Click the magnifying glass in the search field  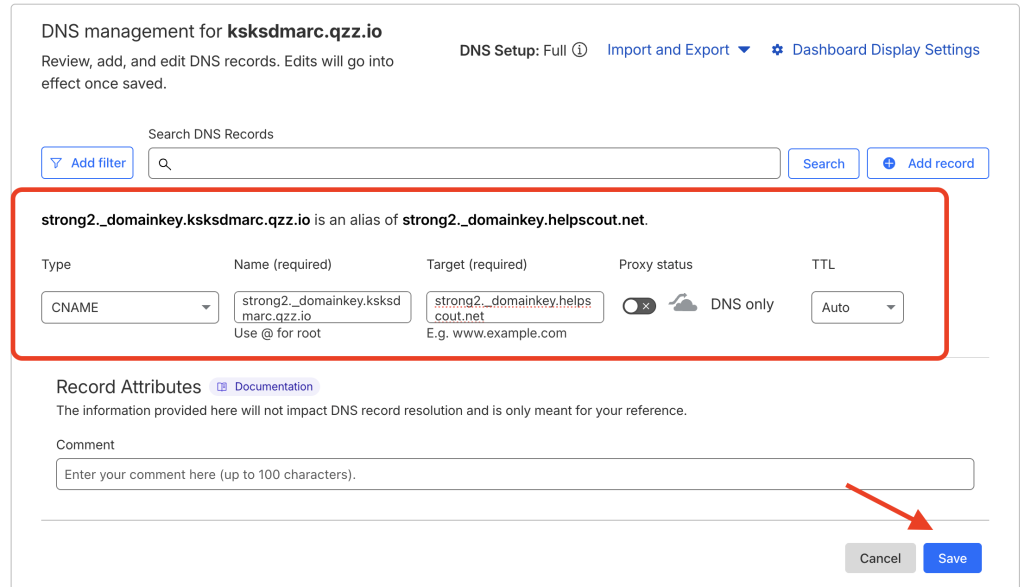[x=165, y=164]
